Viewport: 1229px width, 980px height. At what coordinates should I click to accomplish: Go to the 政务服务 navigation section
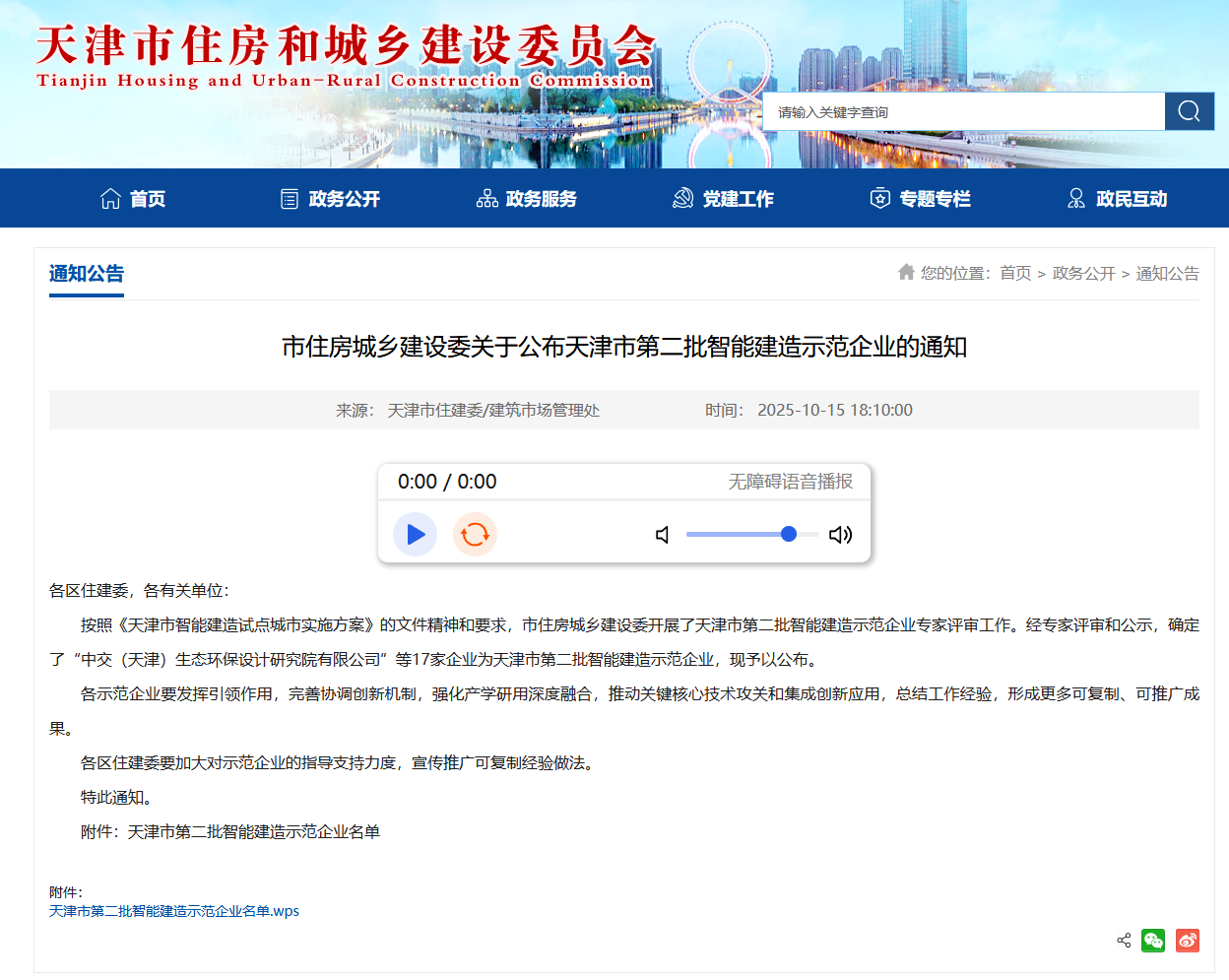[x=527, y=199]
